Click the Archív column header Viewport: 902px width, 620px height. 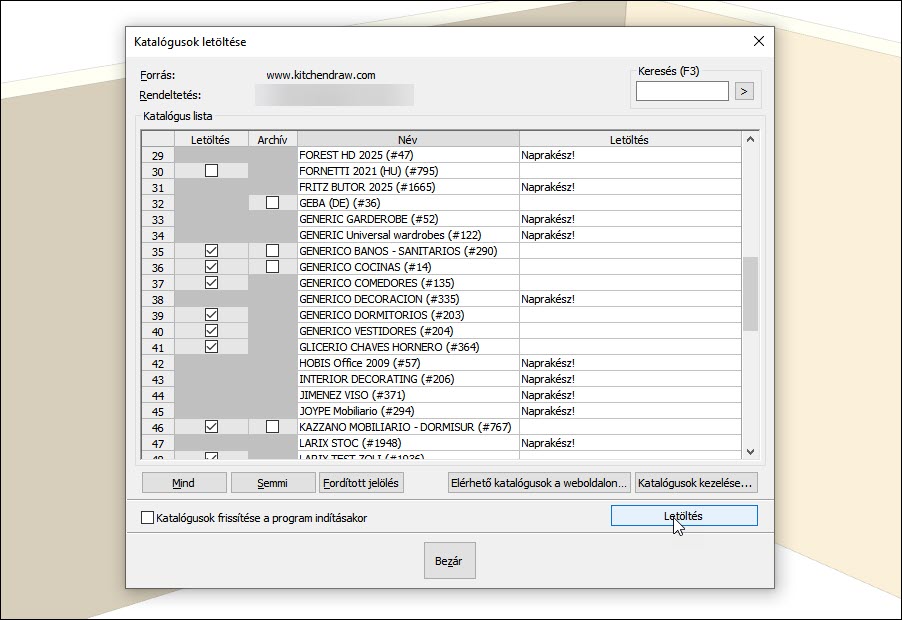pyautogui.click(x=273, y=140)
